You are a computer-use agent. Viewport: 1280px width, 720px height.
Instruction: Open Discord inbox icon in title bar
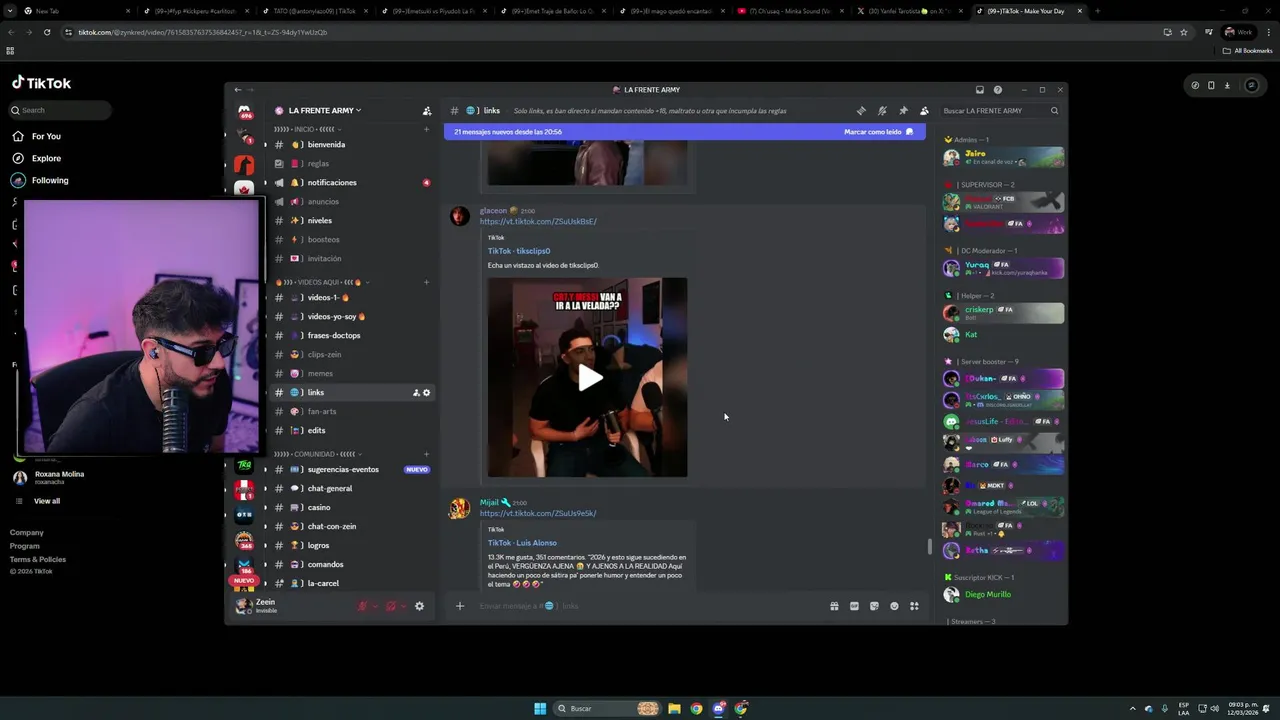pos(979,90)
